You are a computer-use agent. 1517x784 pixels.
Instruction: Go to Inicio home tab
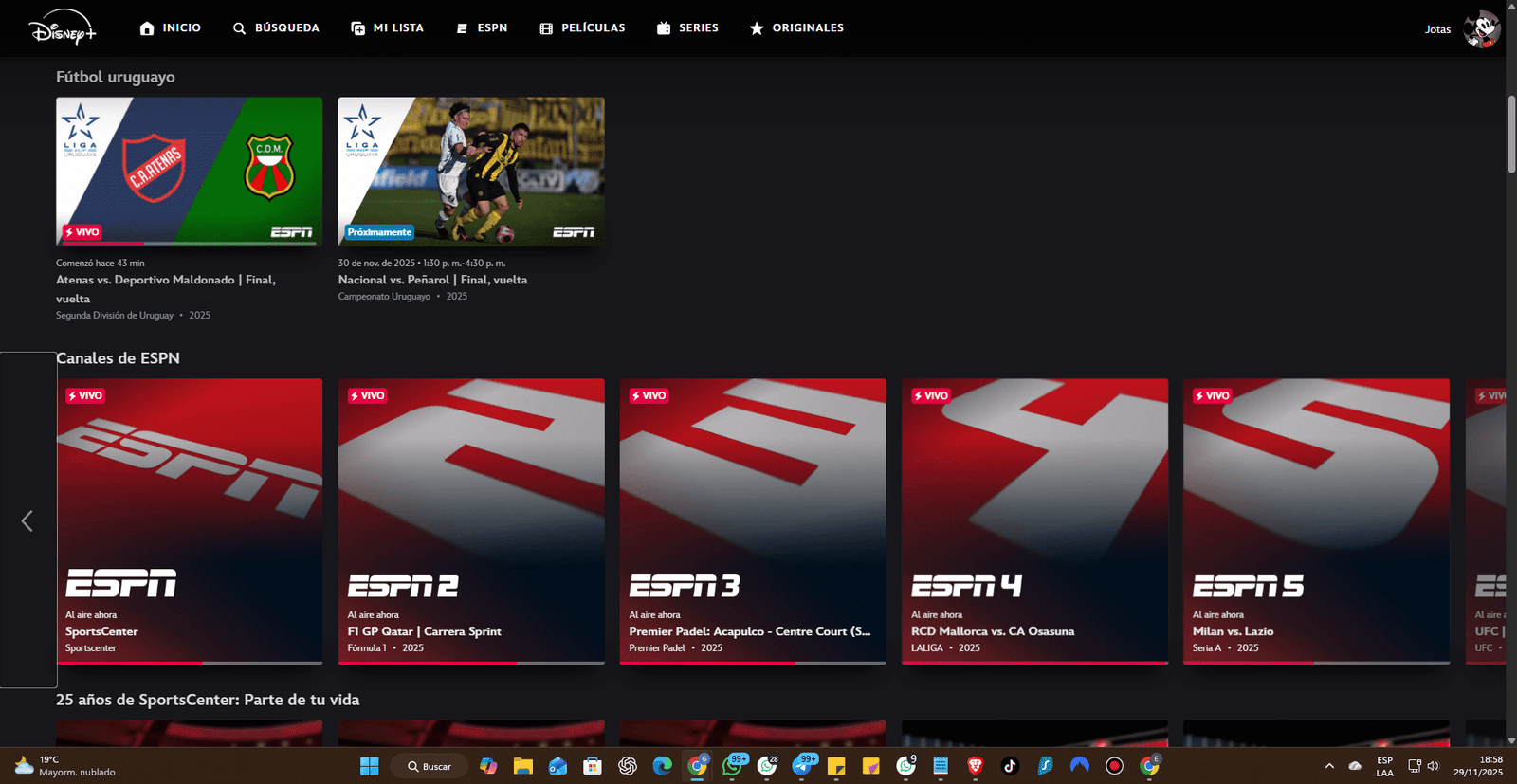point(171,28)
